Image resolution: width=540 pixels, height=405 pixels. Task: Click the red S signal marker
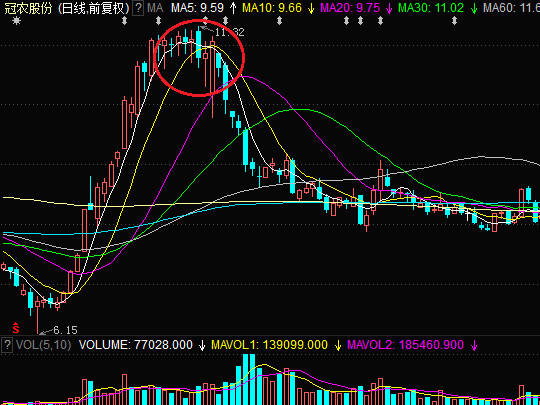(16, 328)
